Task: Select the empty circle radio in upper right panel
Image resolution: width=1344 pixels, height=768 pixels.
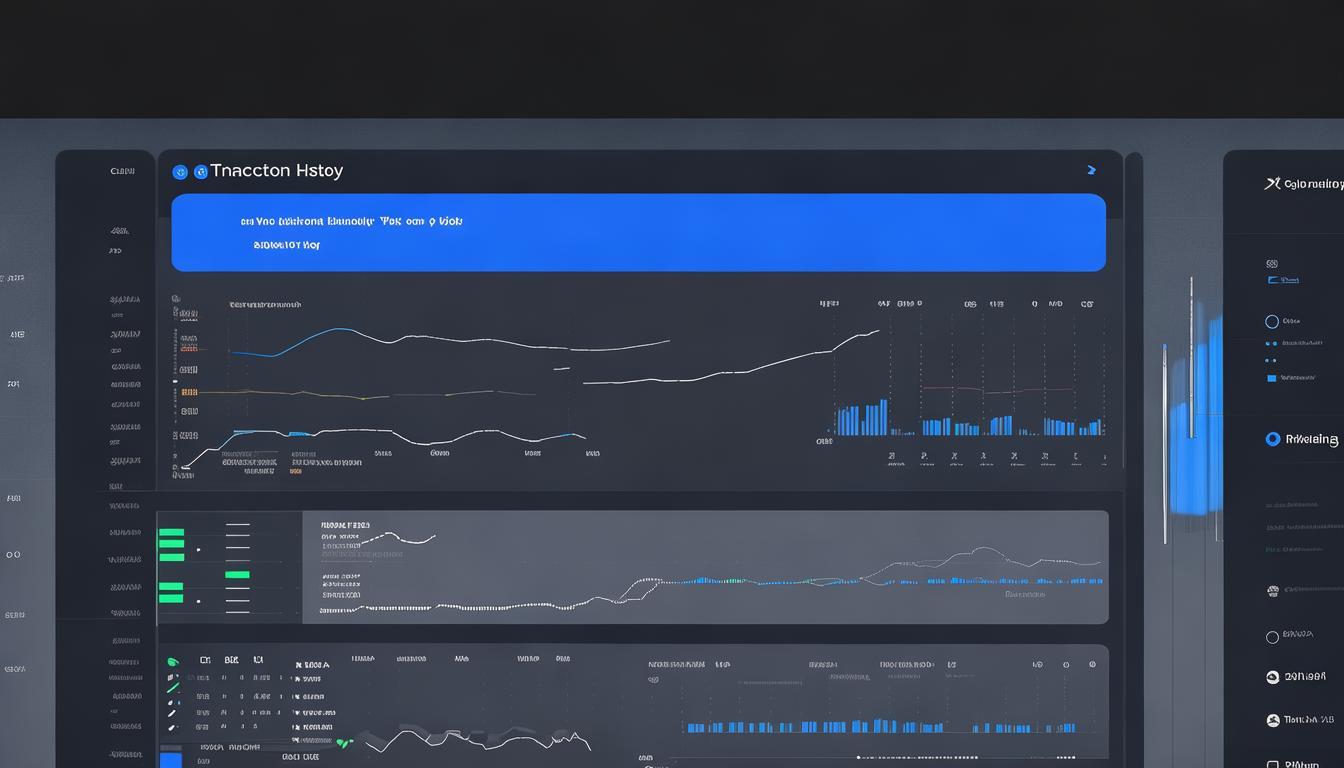Action: click(x=1272, y=322)
